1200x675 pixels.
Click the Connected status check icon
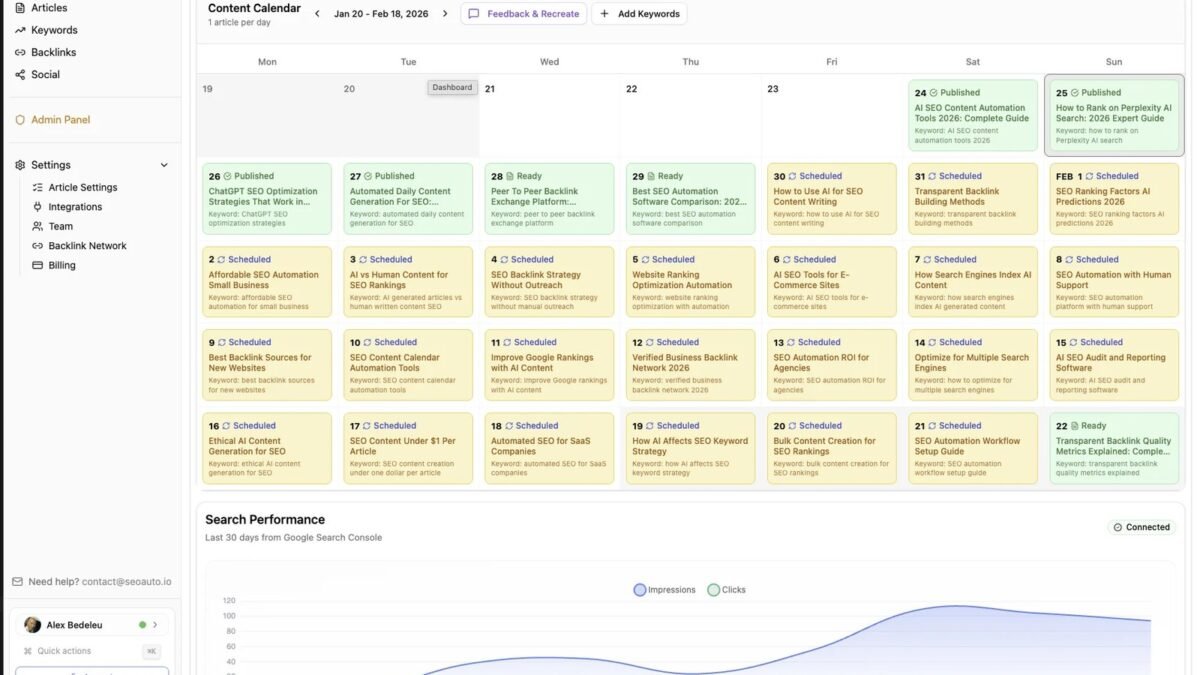click(x=1118, y=527)
